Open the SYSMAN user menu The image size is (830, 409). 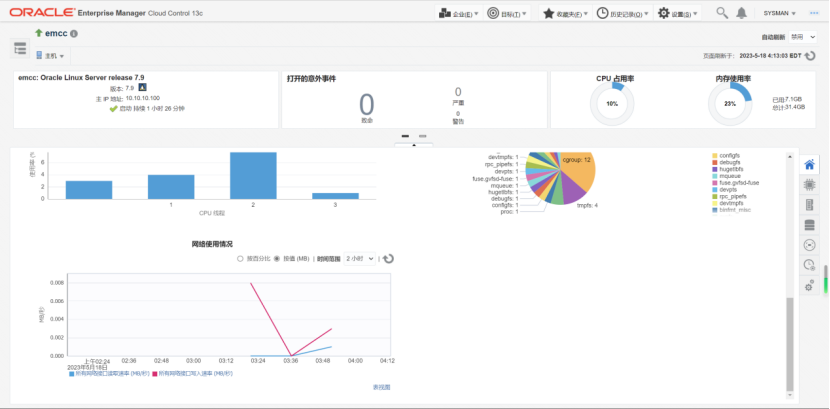tap(780, 13)
